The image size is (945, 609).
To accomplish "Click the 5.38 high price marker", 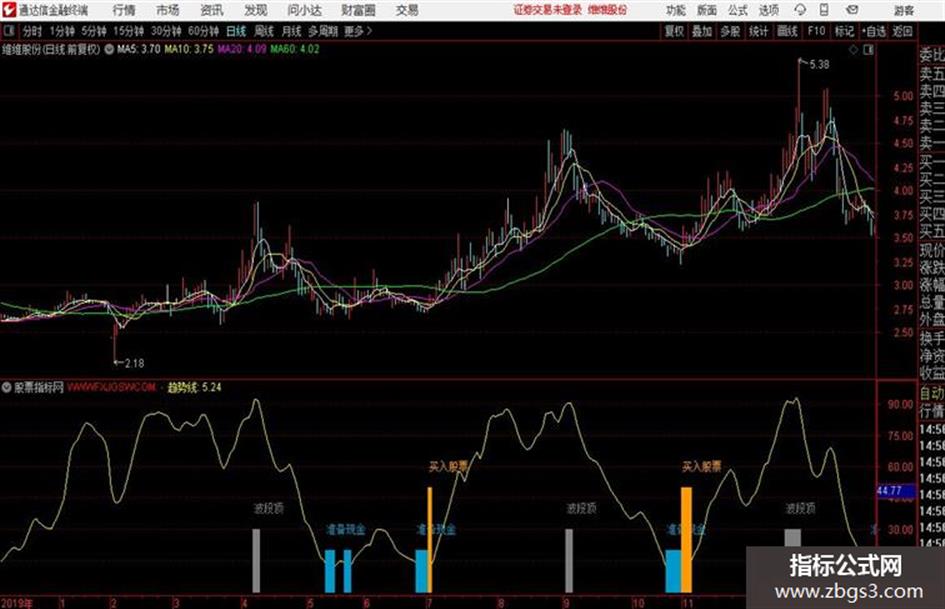I will [819, 65].
